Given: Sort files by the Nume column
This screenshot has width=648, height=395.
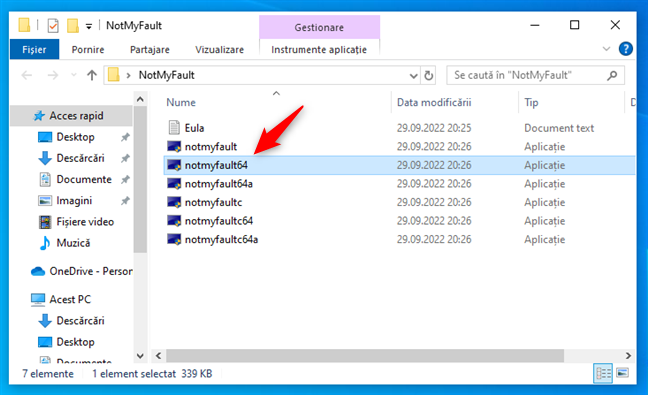Looking at the screenshot, I should (x=181, y=102).
